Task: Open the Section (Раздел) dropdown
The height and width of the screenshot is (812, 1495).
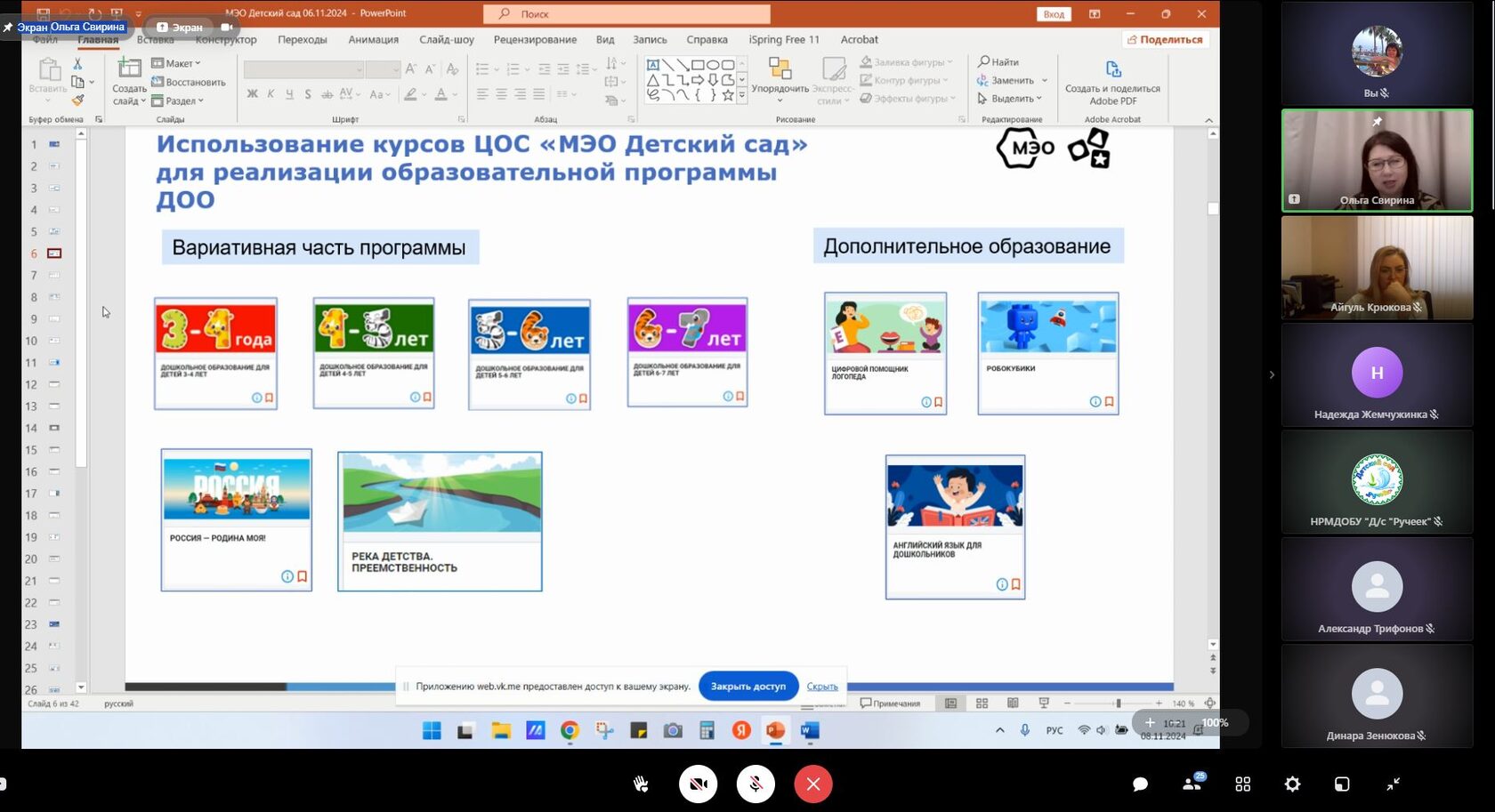Action: click(177, 100)
